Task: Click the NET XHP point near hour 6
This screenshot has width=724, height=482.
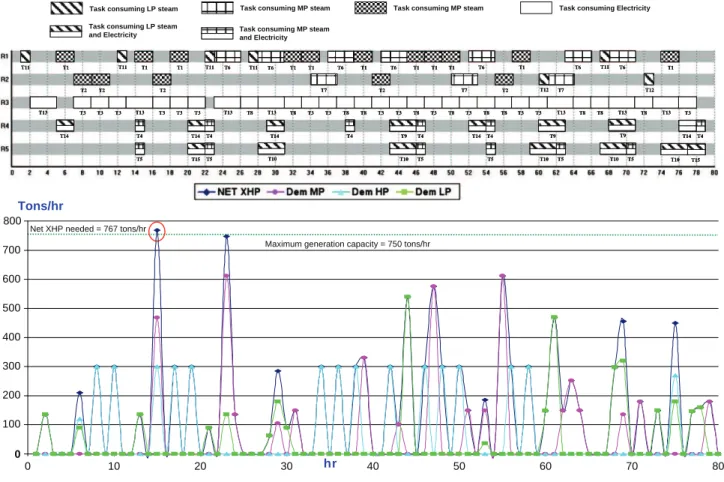Action: coord(79,393)
